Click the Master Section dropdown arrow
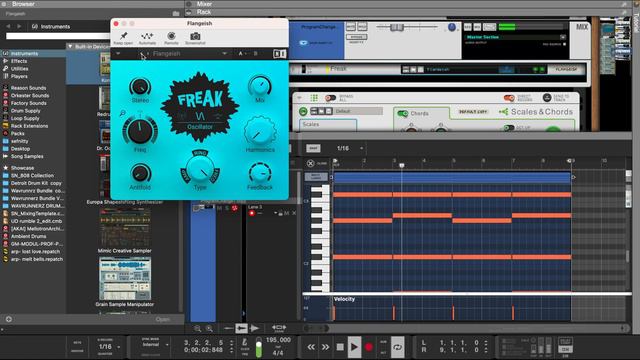 pos(563,37)
